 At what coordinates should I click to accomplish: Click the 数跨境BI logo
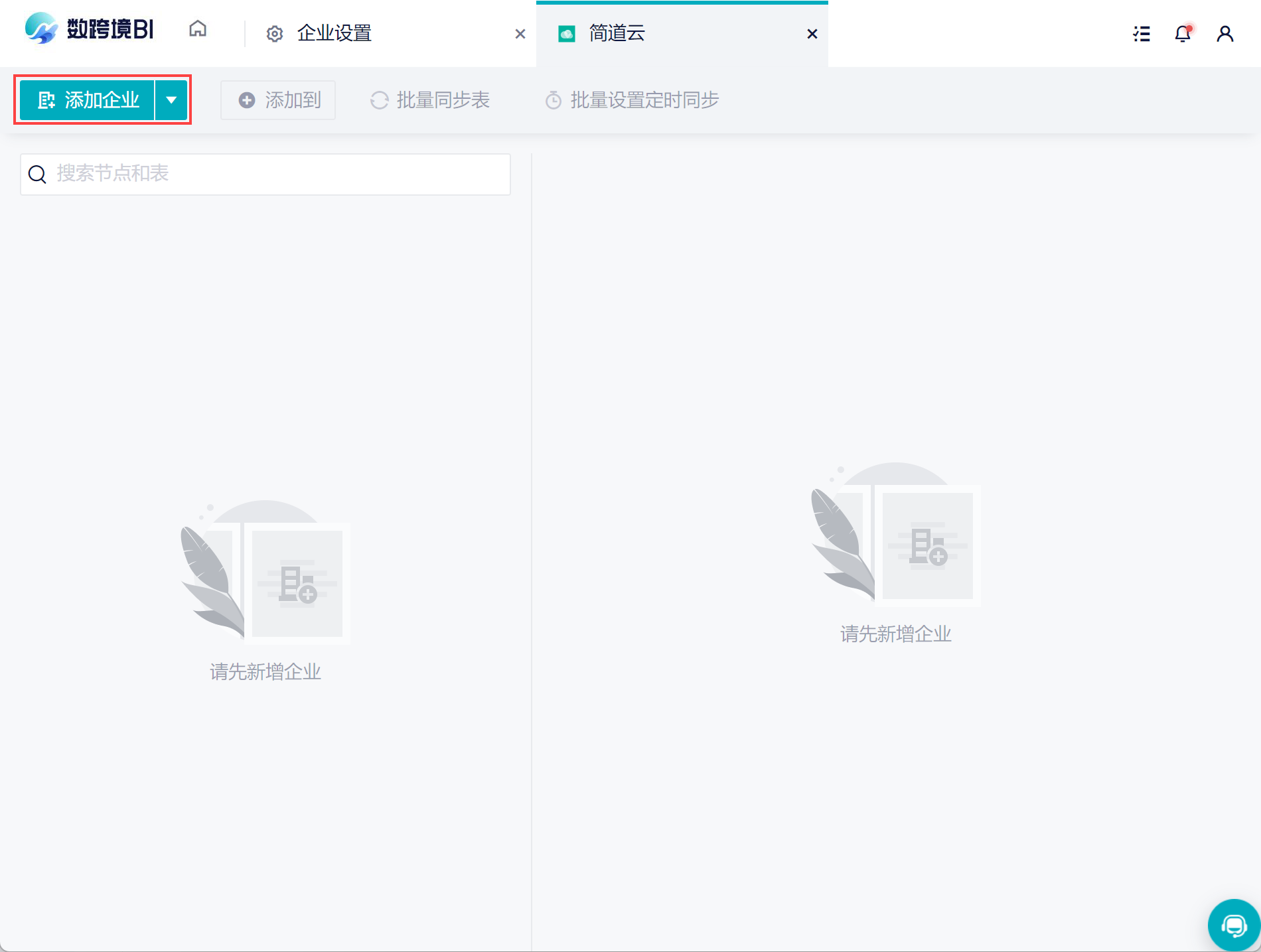pyautogui.click(x=90, y=29)
